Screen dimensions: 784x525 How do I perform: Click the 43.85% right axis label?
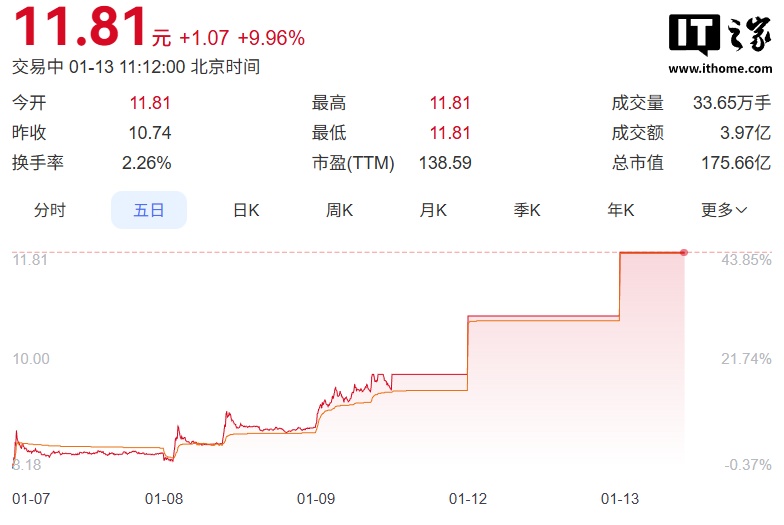pyautogui.click(x=747, y=260)
